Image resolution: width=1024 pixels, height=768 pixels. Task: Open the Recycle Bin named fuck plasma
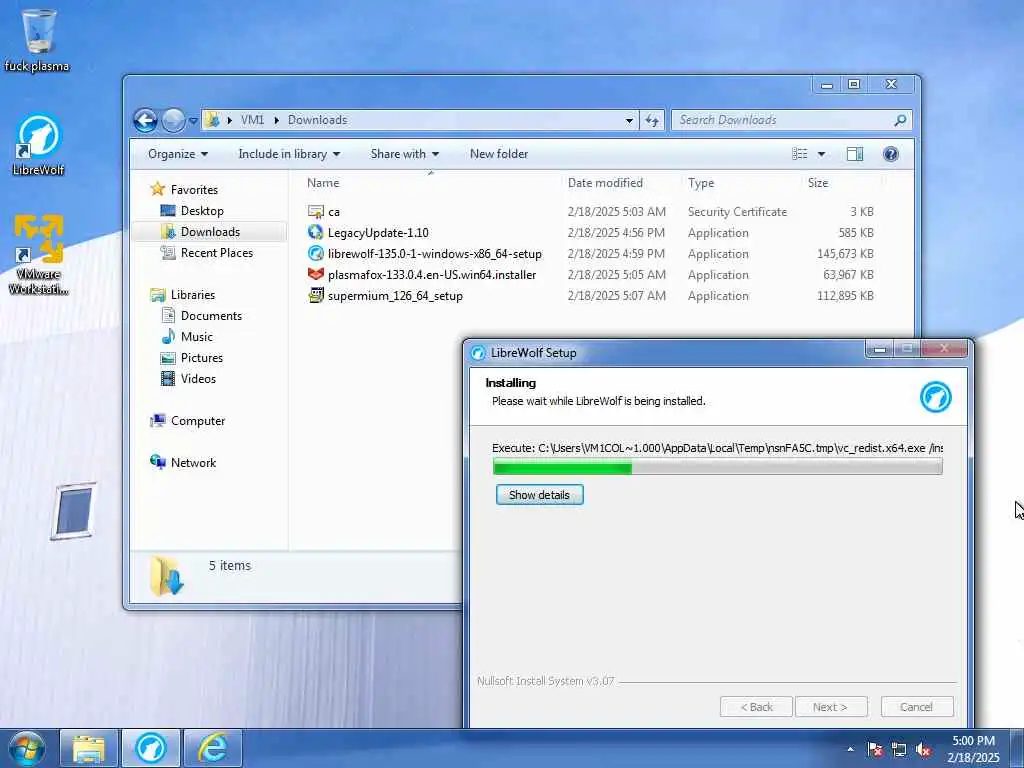37,39
